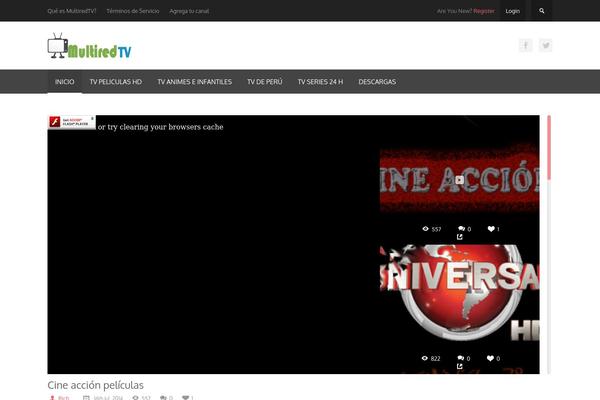Play the Cine Acción video thumbnail
The width and height of the screenshot is (600, 400).
(460, 180)
